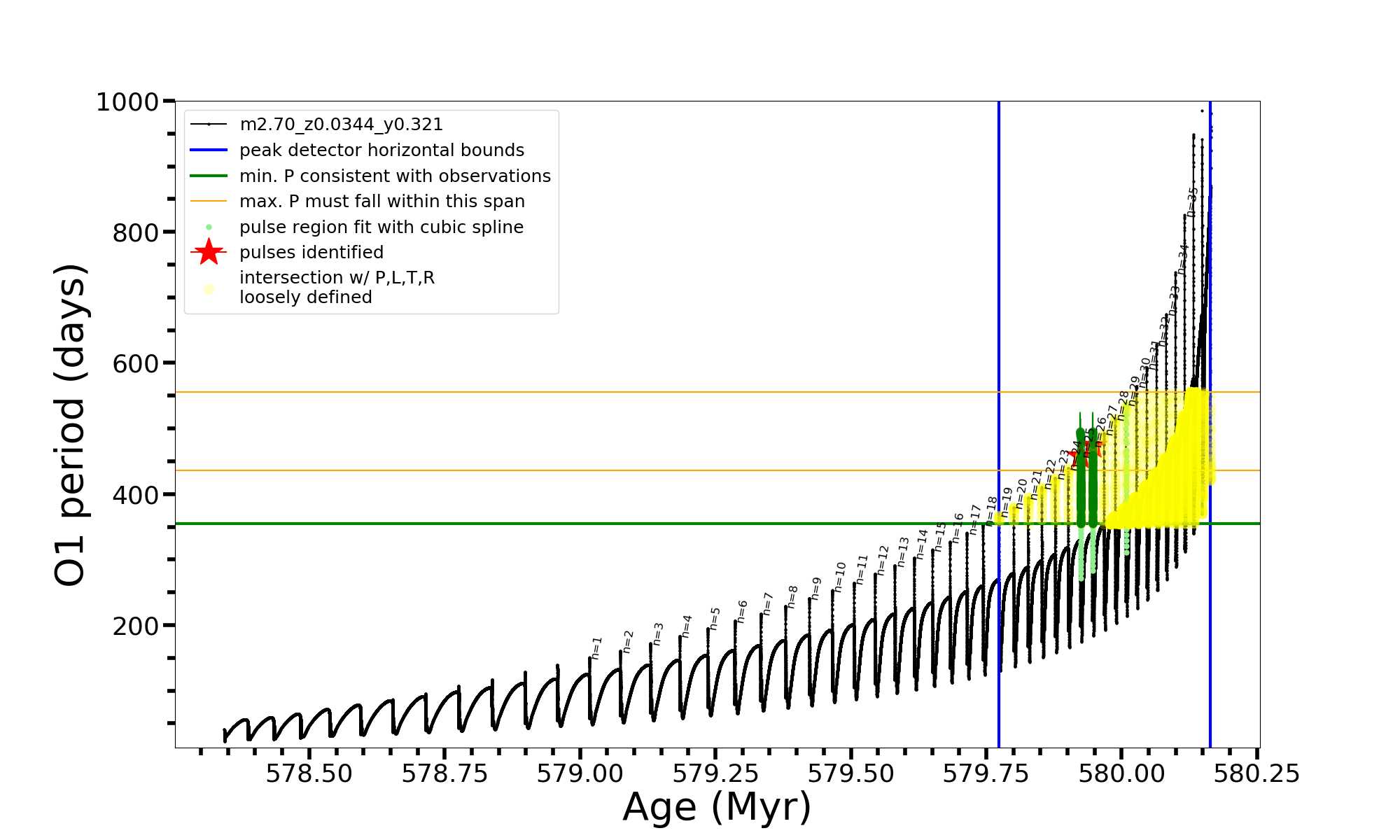This screenshot has height=840, width=1400.
Task: Click the 1000 tick label on the y-axis
Action: tap(127, 102)
